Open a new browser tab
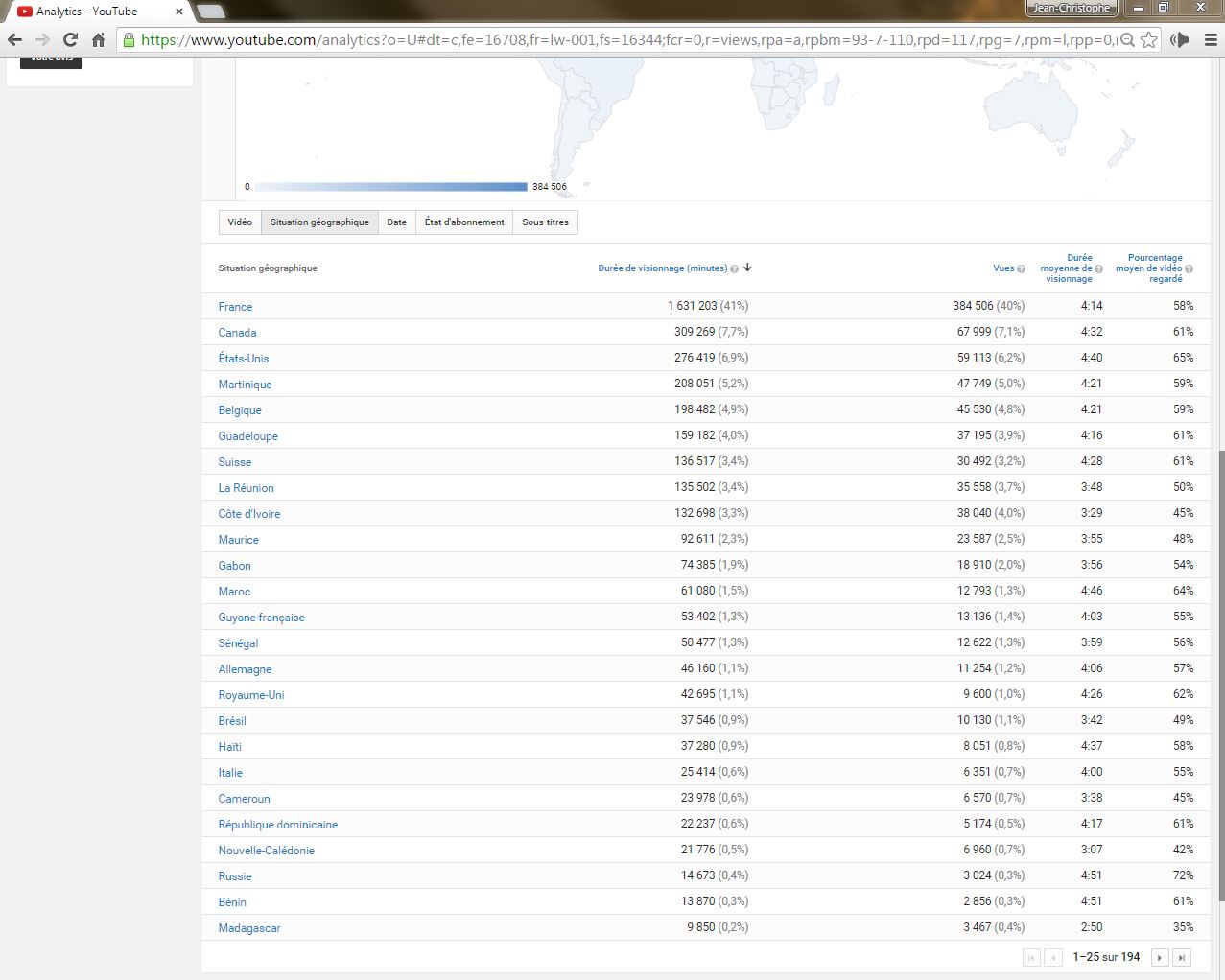The height and width of the screenshot is (980, 1225). tap(210, 12)
